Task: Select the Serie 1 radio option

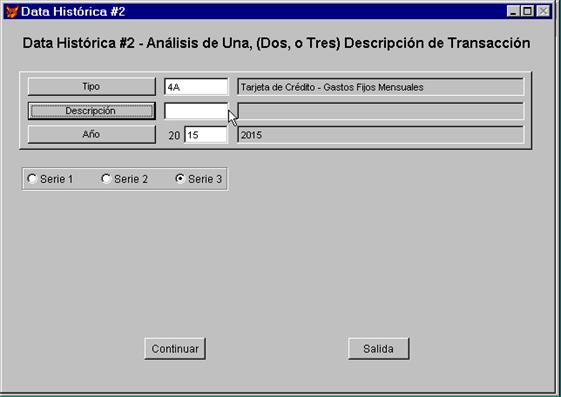Action: point(50,179)
